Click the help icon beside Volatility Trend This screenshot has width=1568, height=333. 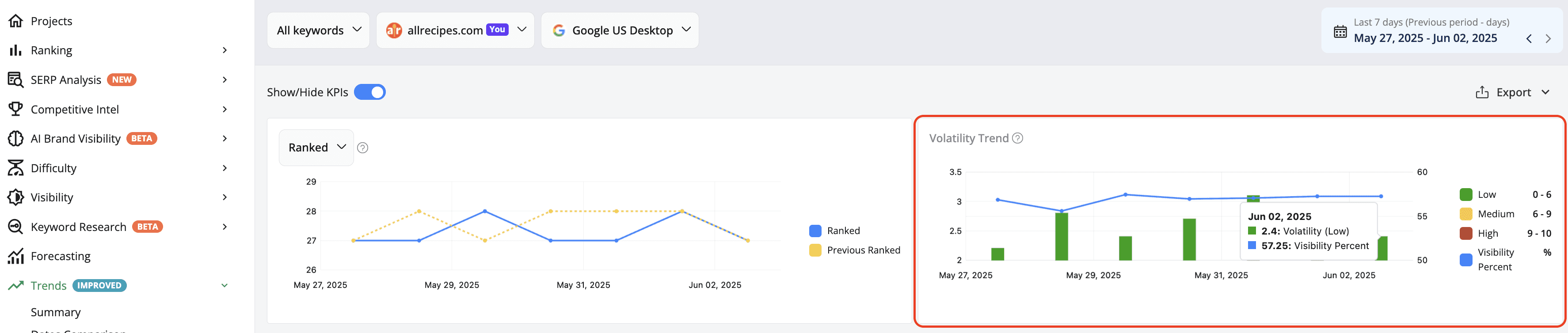(x=1017, y=138)
